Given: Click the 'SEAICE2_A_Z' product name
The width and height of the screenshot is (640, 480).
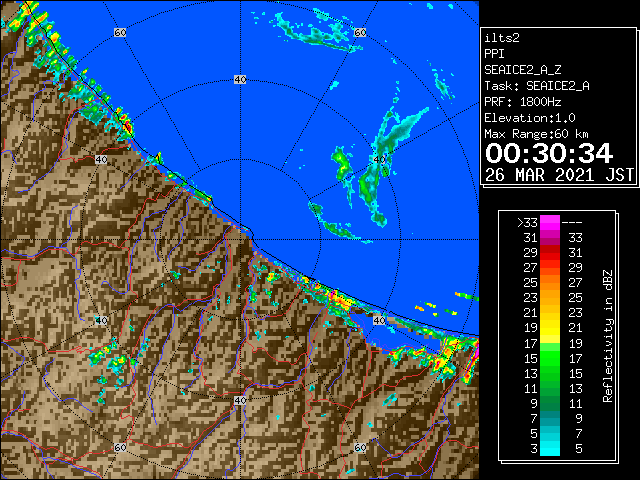Looking at the screenshot, I should [523, 70].
